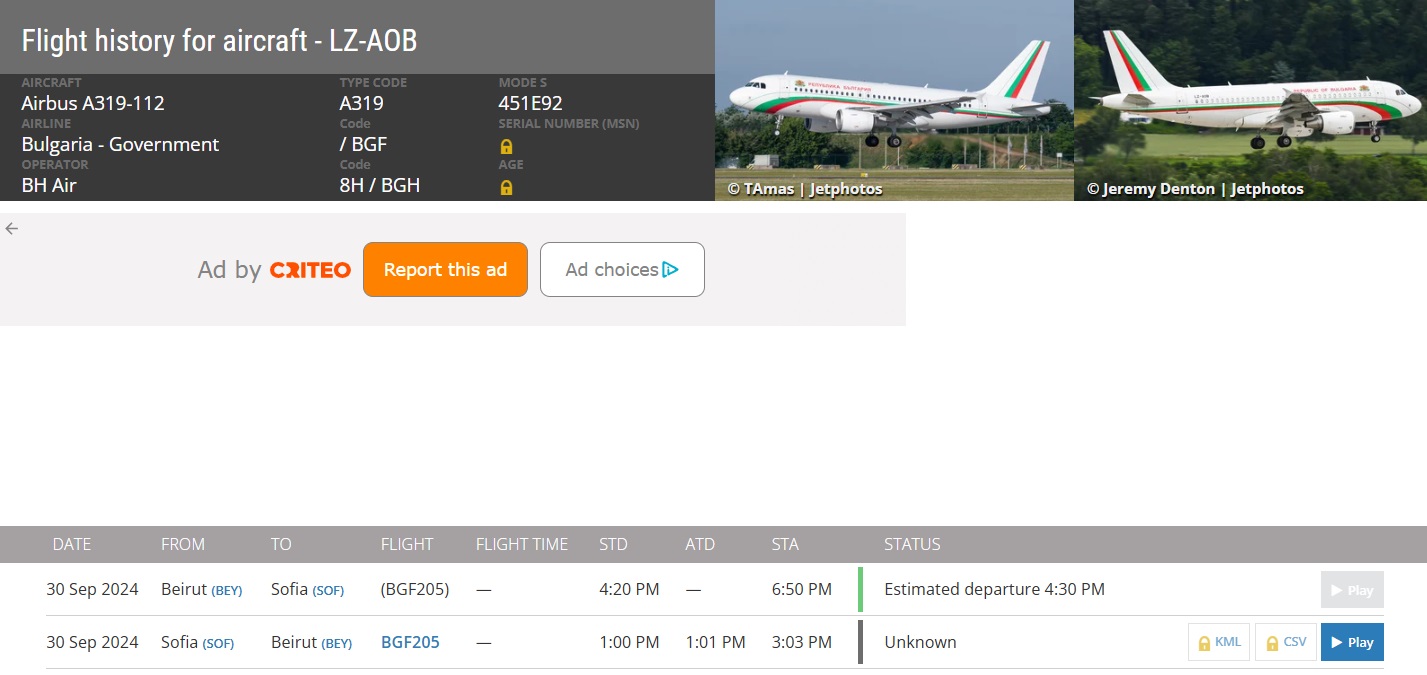Viewport: 1427px width, 675px height.
Task: Click the lock icon under Age
Action: click(506, 187)
